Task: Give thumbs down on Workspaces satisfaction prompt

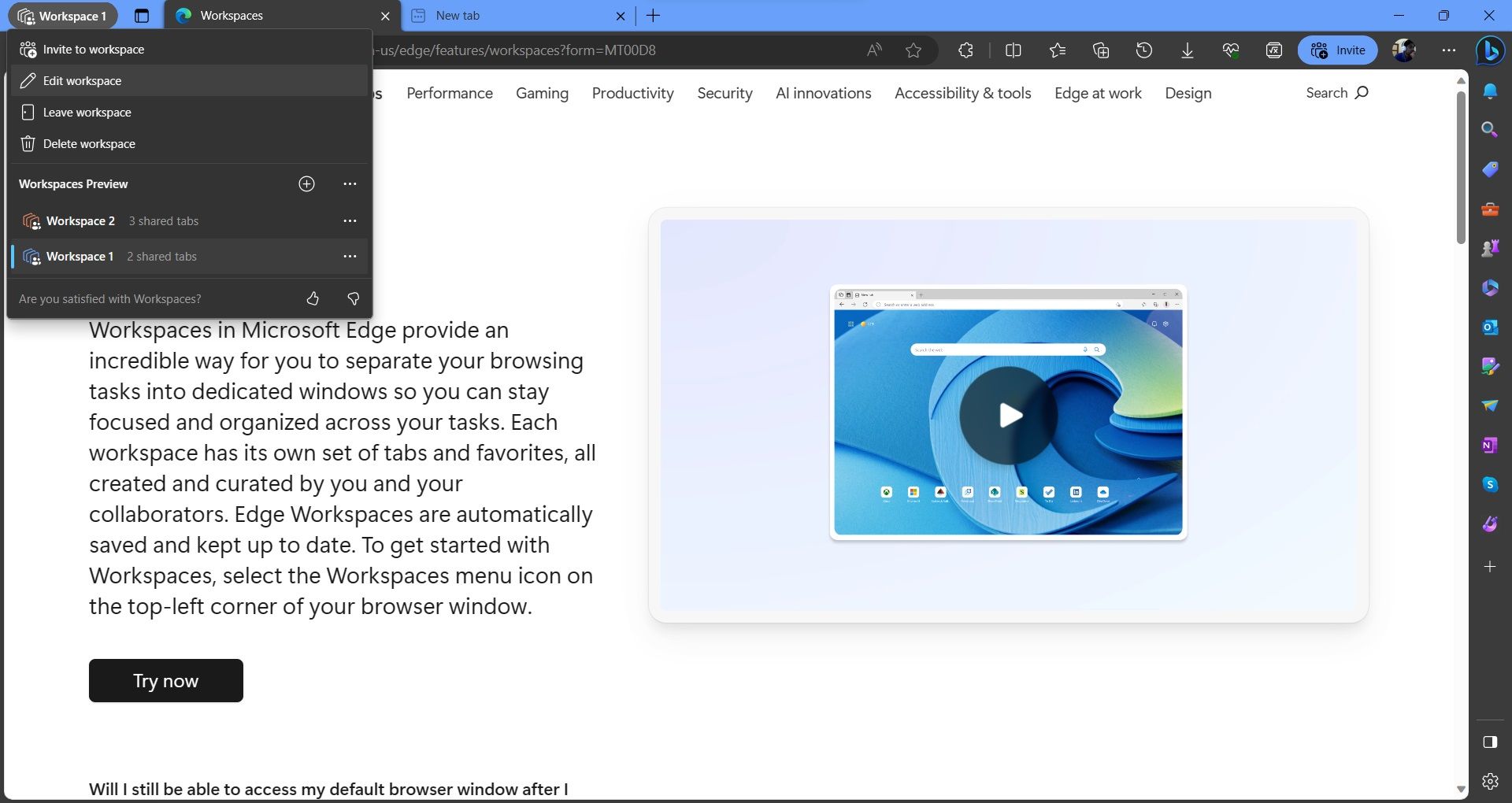Action: click(x=354, y=299)
